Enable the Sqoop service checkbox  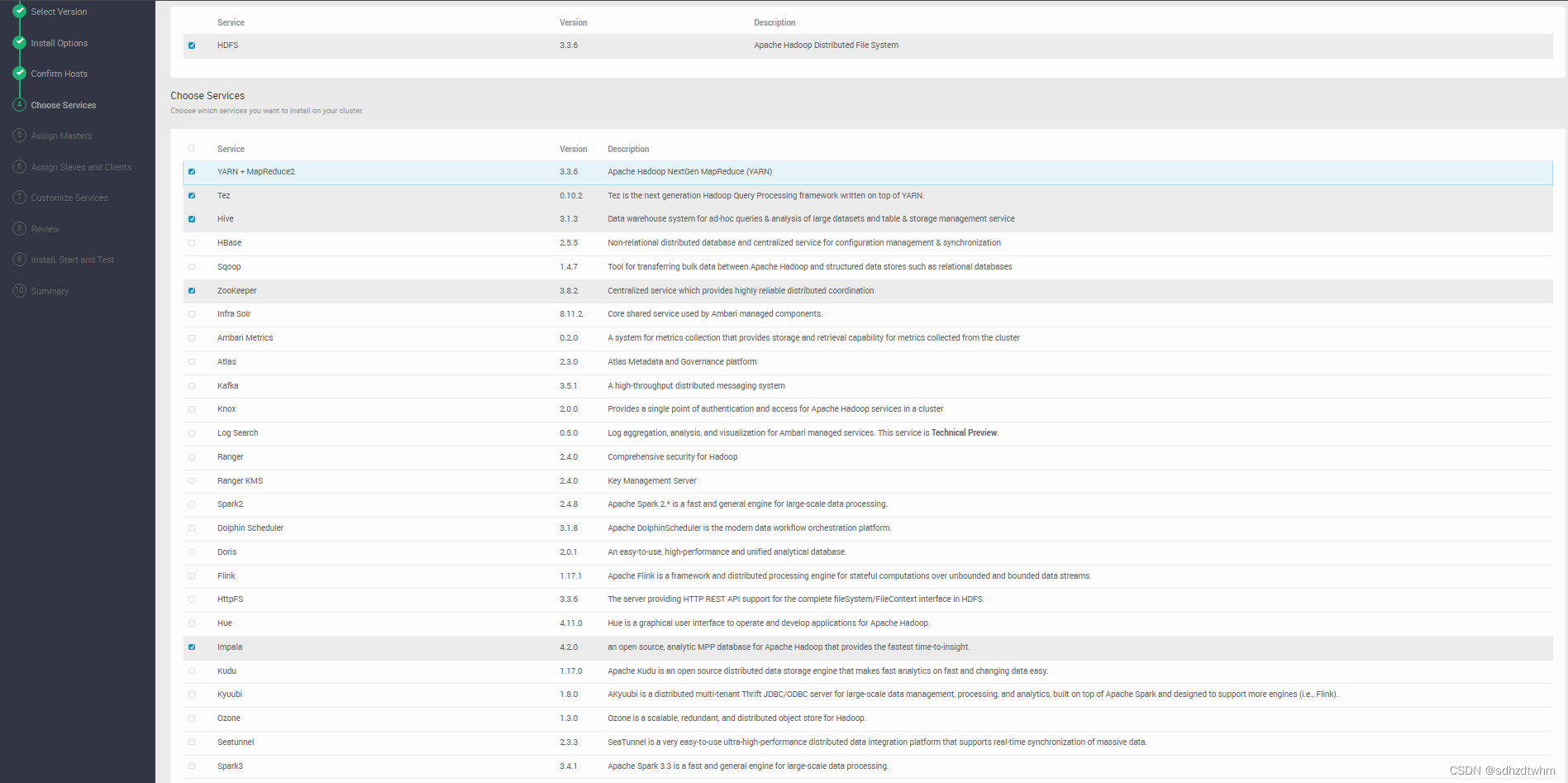coord(192,267)
